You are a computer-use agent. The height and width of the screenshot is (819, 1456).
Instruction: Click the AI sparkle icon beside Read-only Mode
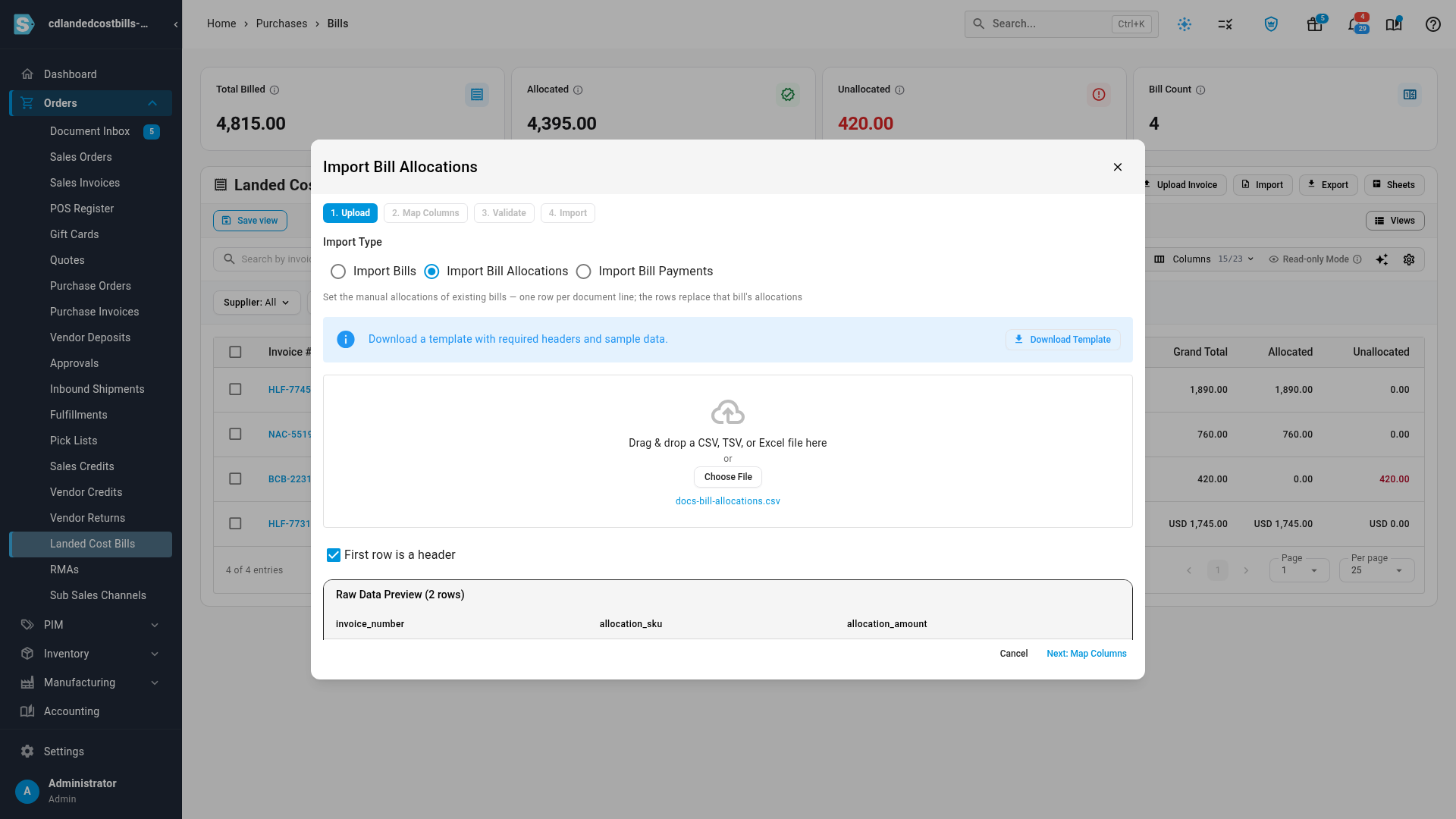[1382, 259]
